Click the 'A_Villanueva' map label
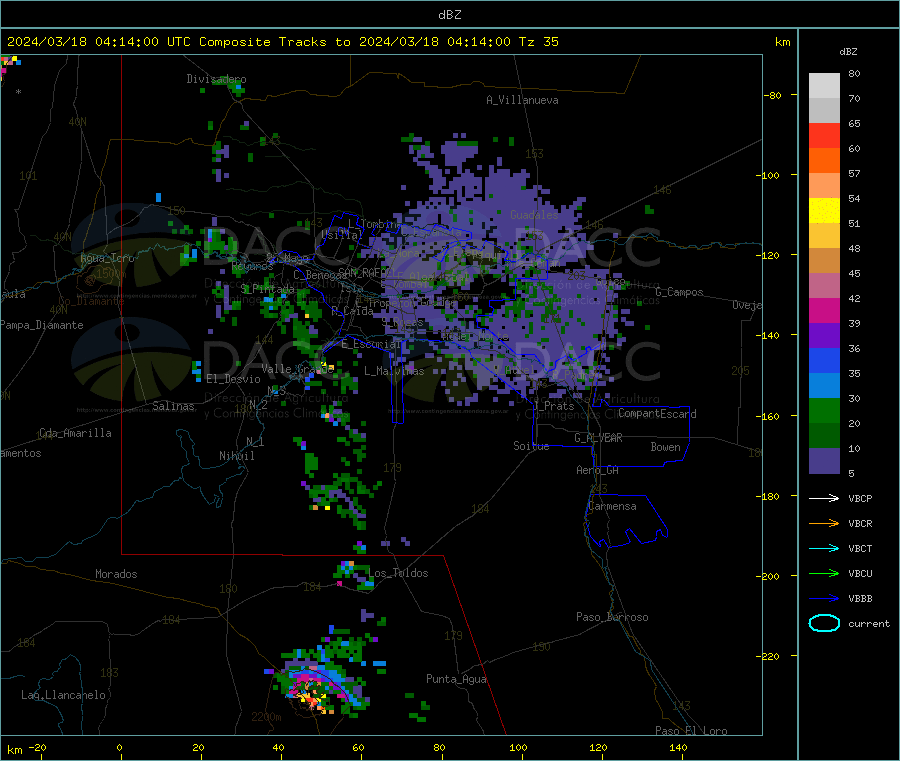Image resolution: width=900 pixels, height=761 pixels. [522, 100]
